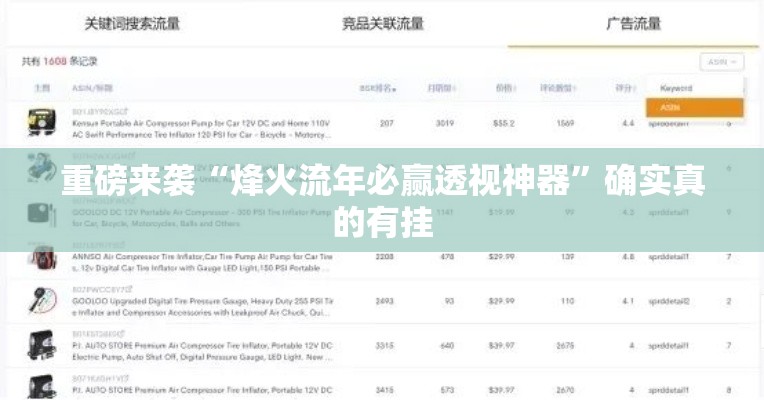Select BSR rank value 2208
Screen dimensions: 764x400
click(384, 256)
